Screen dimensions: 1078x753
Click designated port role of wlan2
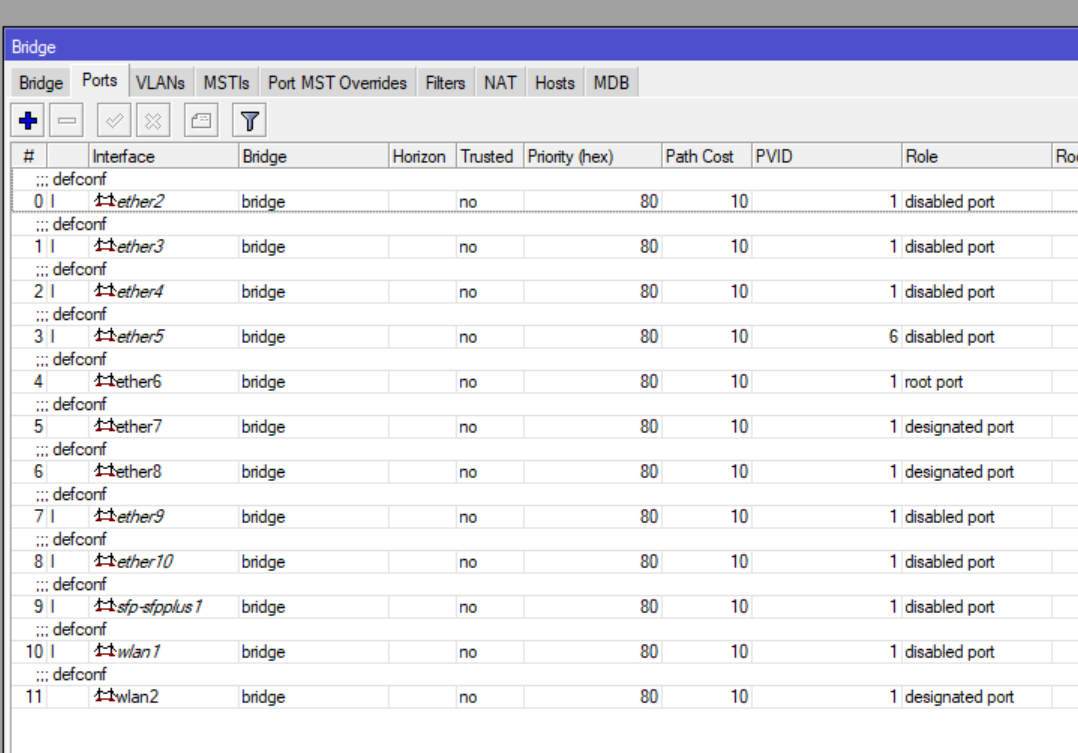coord(959,697)
